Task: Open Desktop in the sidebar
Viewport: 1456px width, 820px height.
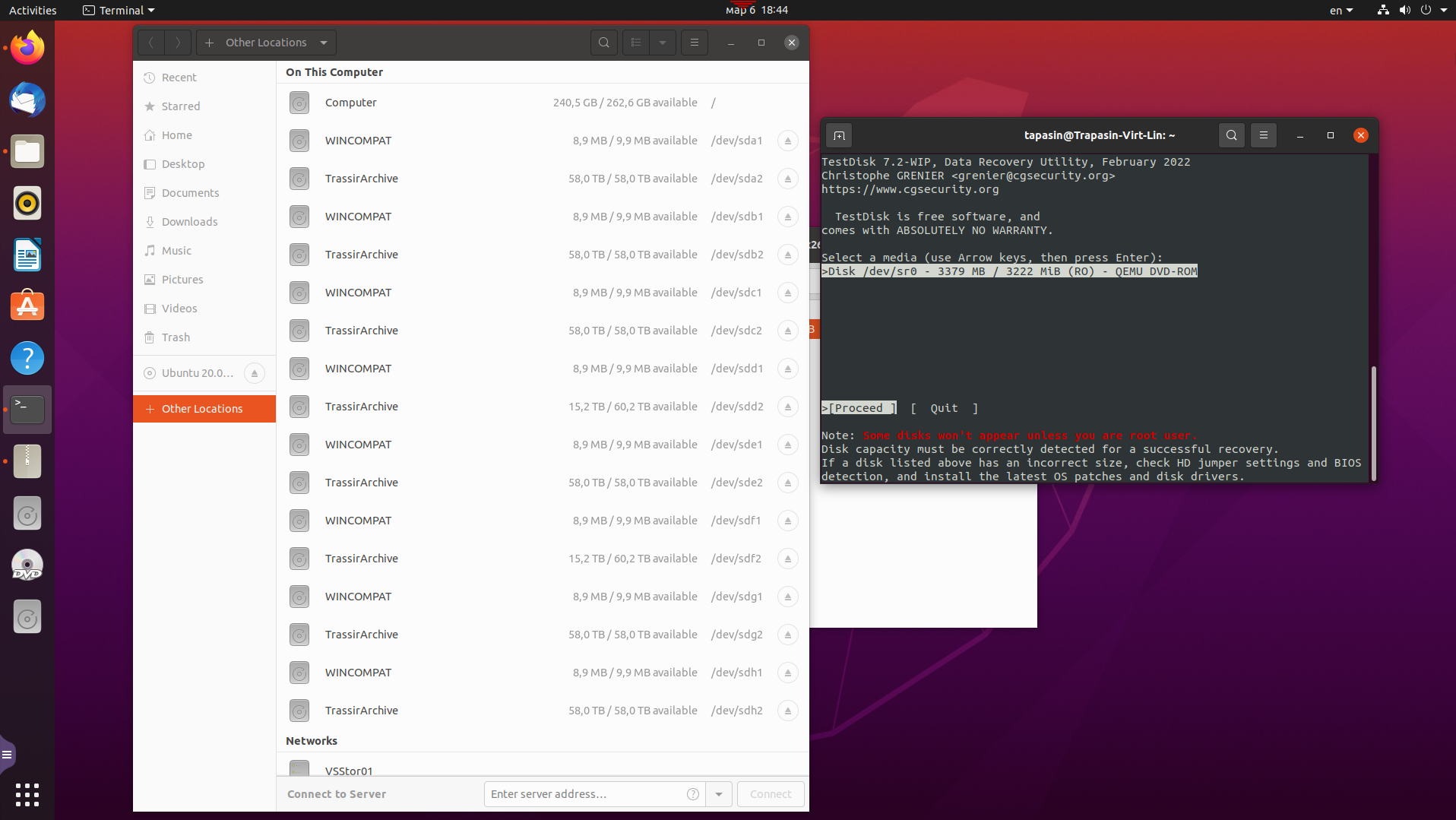Action: 204,164
